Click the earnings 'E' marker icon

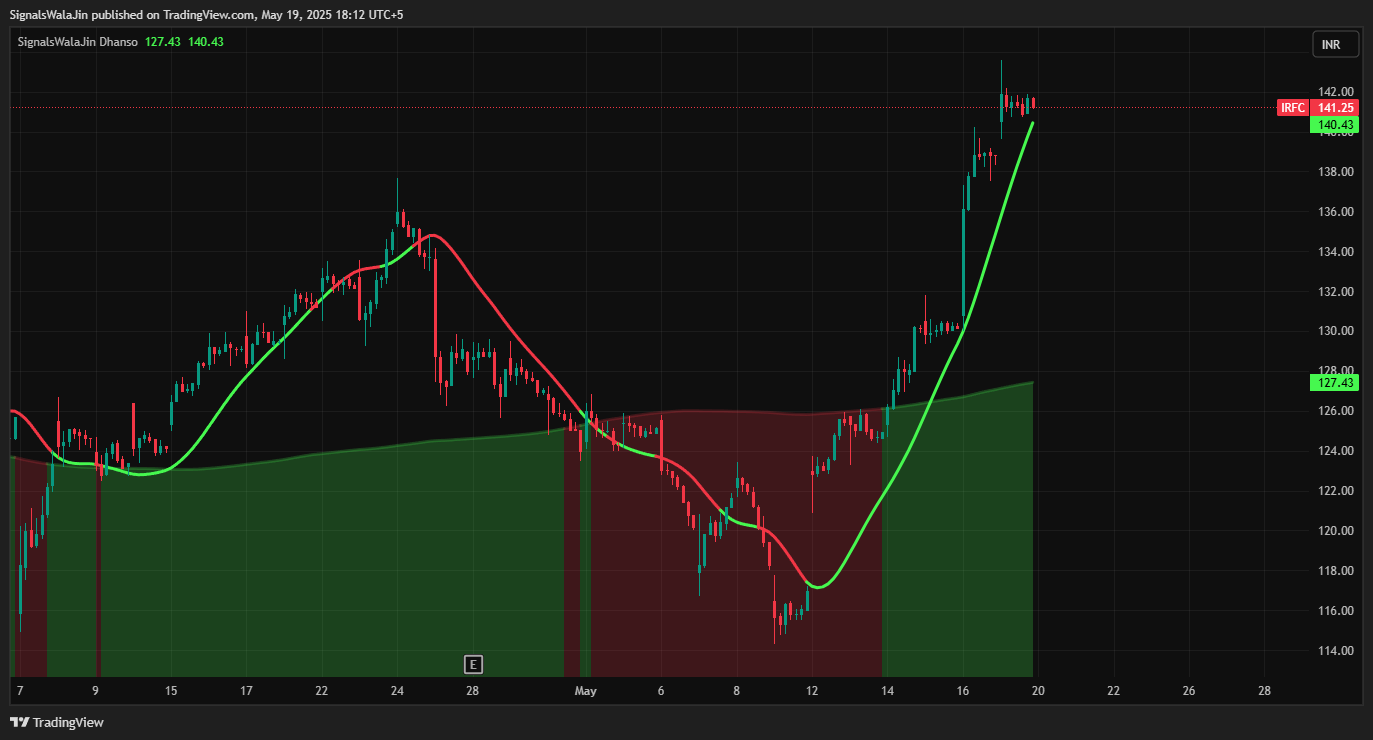473,664
